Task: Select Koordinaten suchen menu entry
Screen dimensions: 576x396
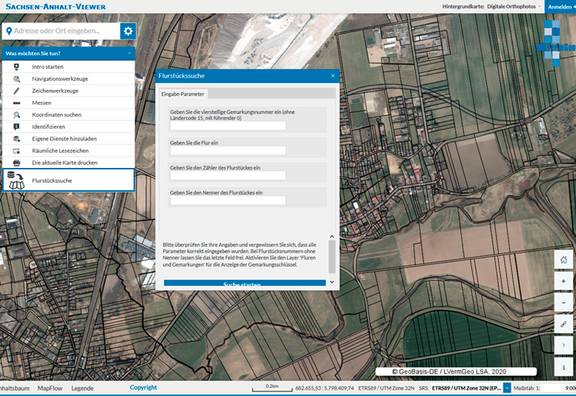Action: 69,115
